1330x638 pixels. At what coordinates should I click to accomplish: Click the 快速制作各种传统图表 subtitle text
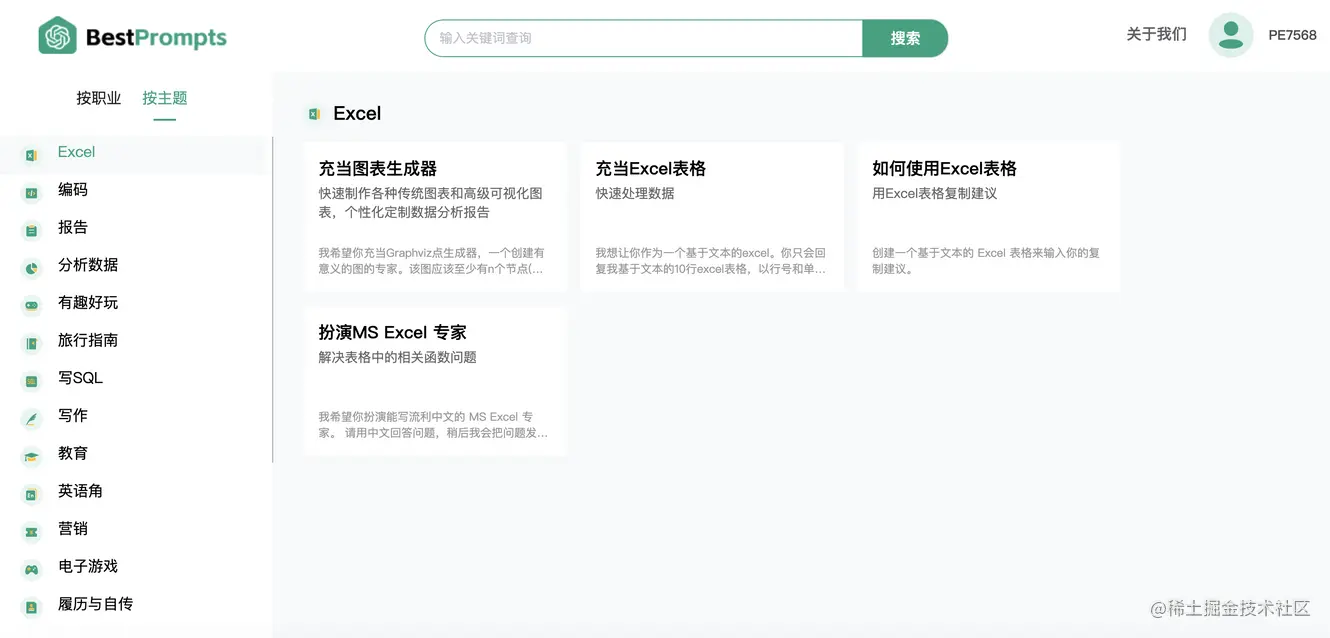(x=431, y=203)
